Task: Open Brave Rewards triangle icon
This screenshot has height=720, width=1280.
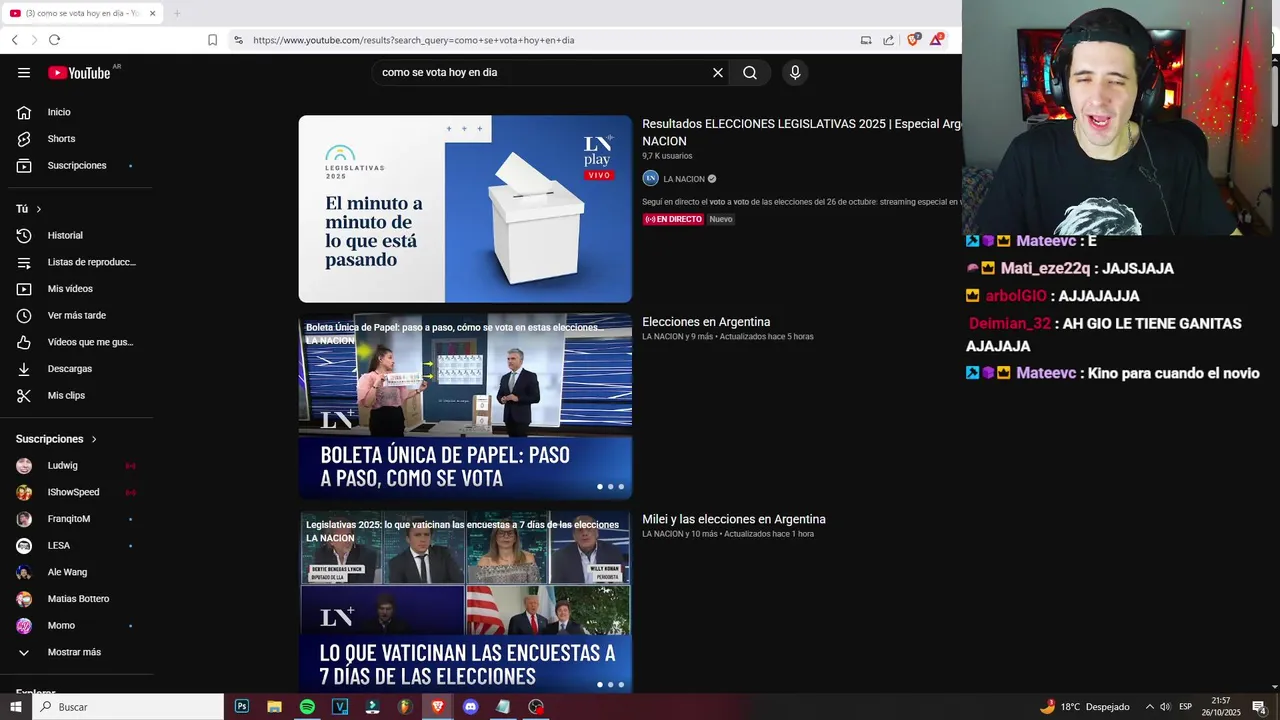Action: (936, 40)
